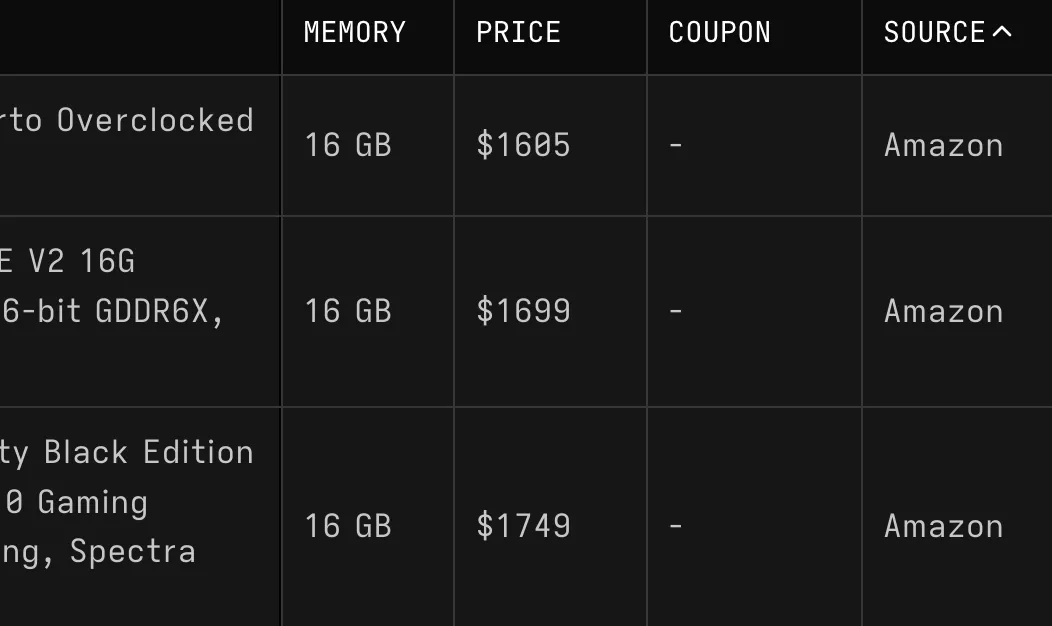The image size is (1052, 626).
Task: Open Amazon source for the $1699 card
Action: point(943,311)
